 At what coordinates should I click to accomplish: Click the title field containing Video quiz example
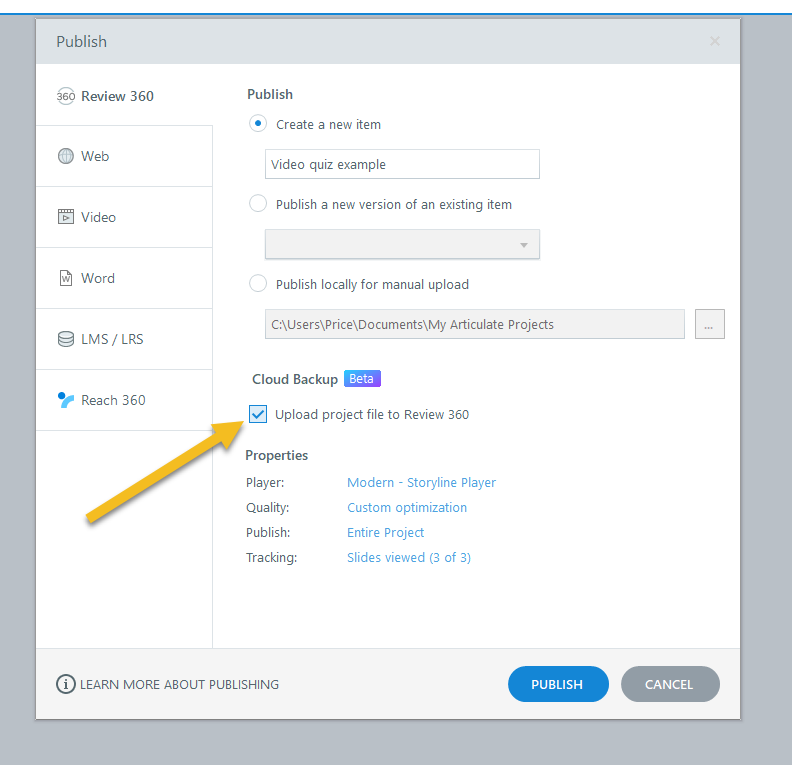coord(402,165)
